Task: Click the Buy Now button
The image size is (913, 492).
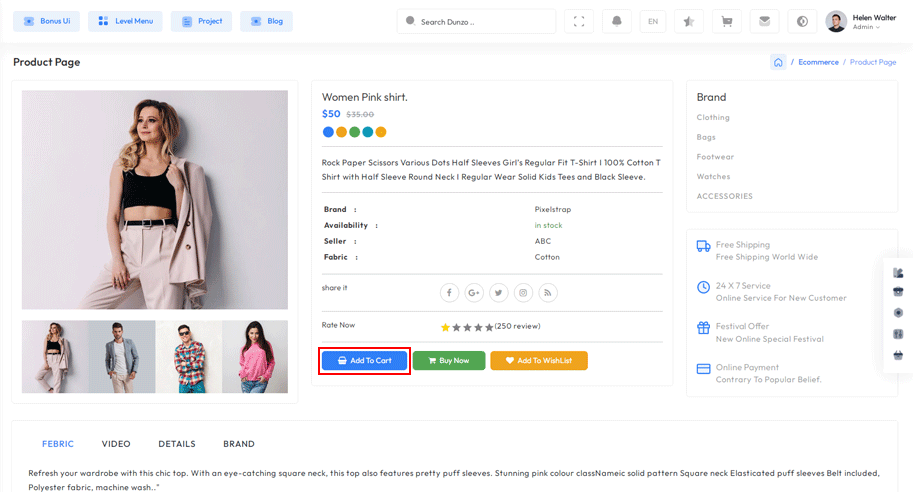Action: (449, 360)
